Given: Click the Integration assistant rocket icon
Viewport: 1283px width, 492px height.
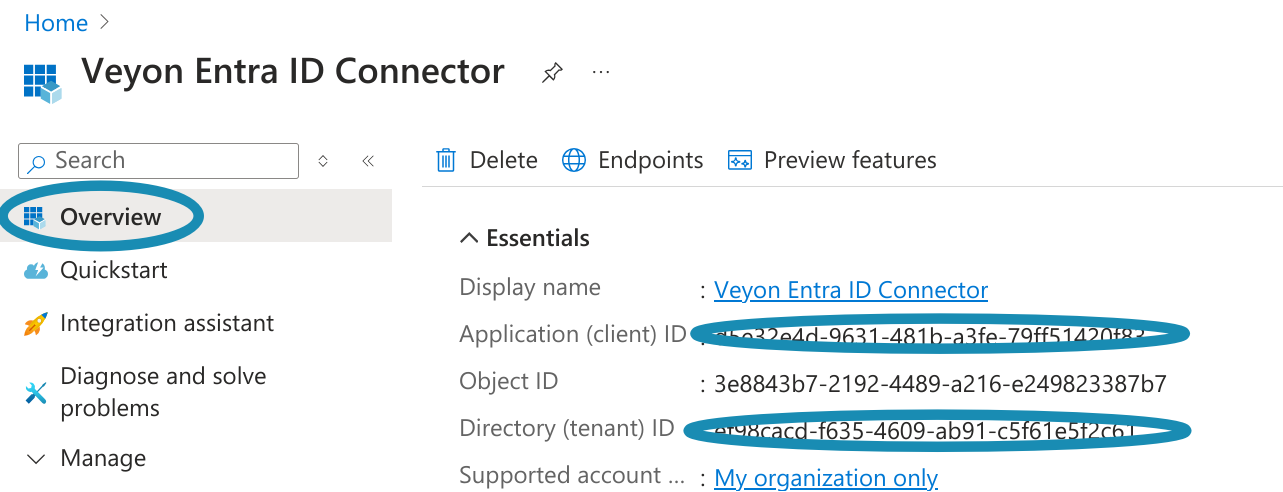Looking at the screenshot, I should click(x=36, y=324).
